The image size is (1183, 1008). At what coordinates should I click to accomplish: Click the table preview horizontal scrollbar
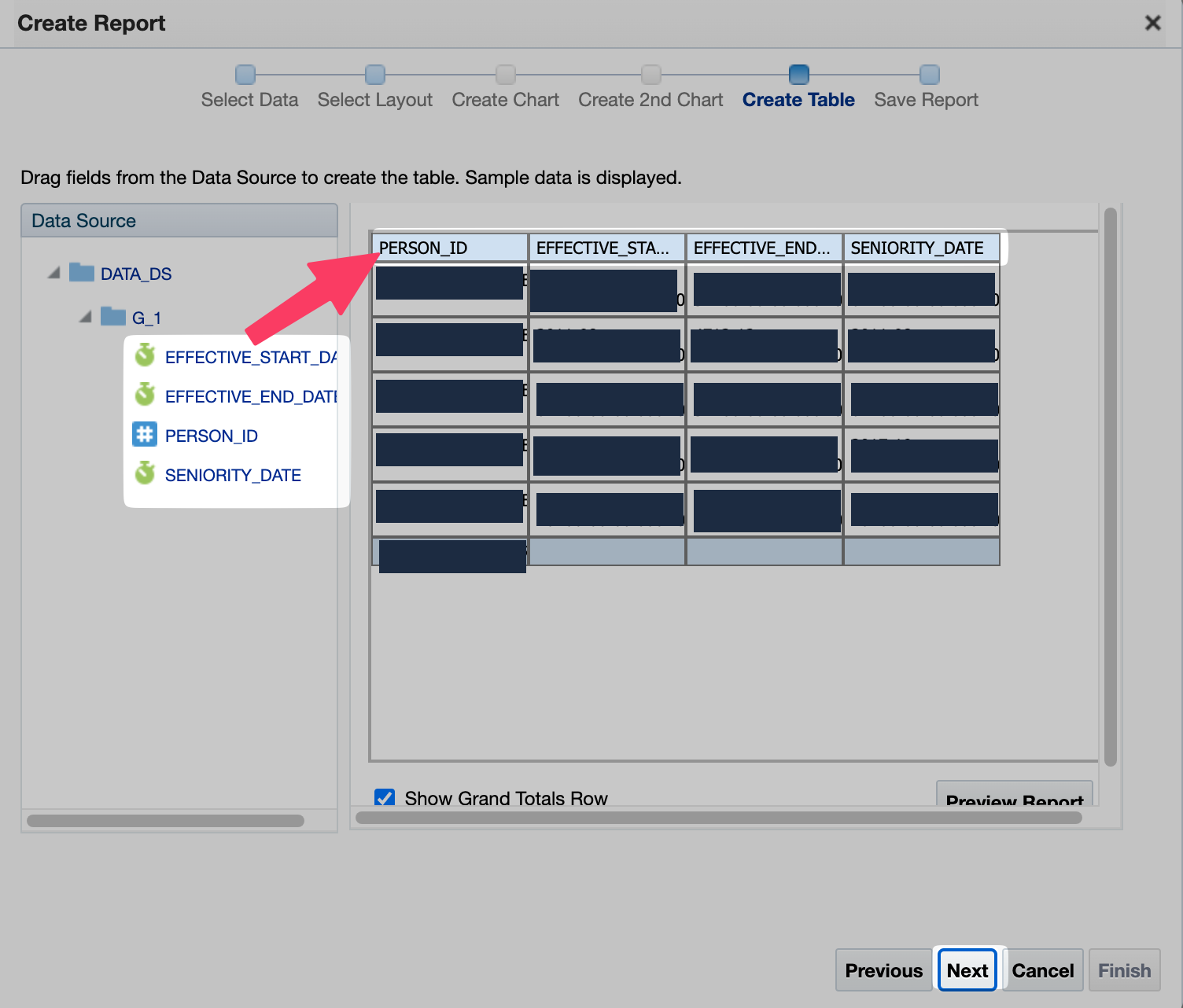(719, 818)
